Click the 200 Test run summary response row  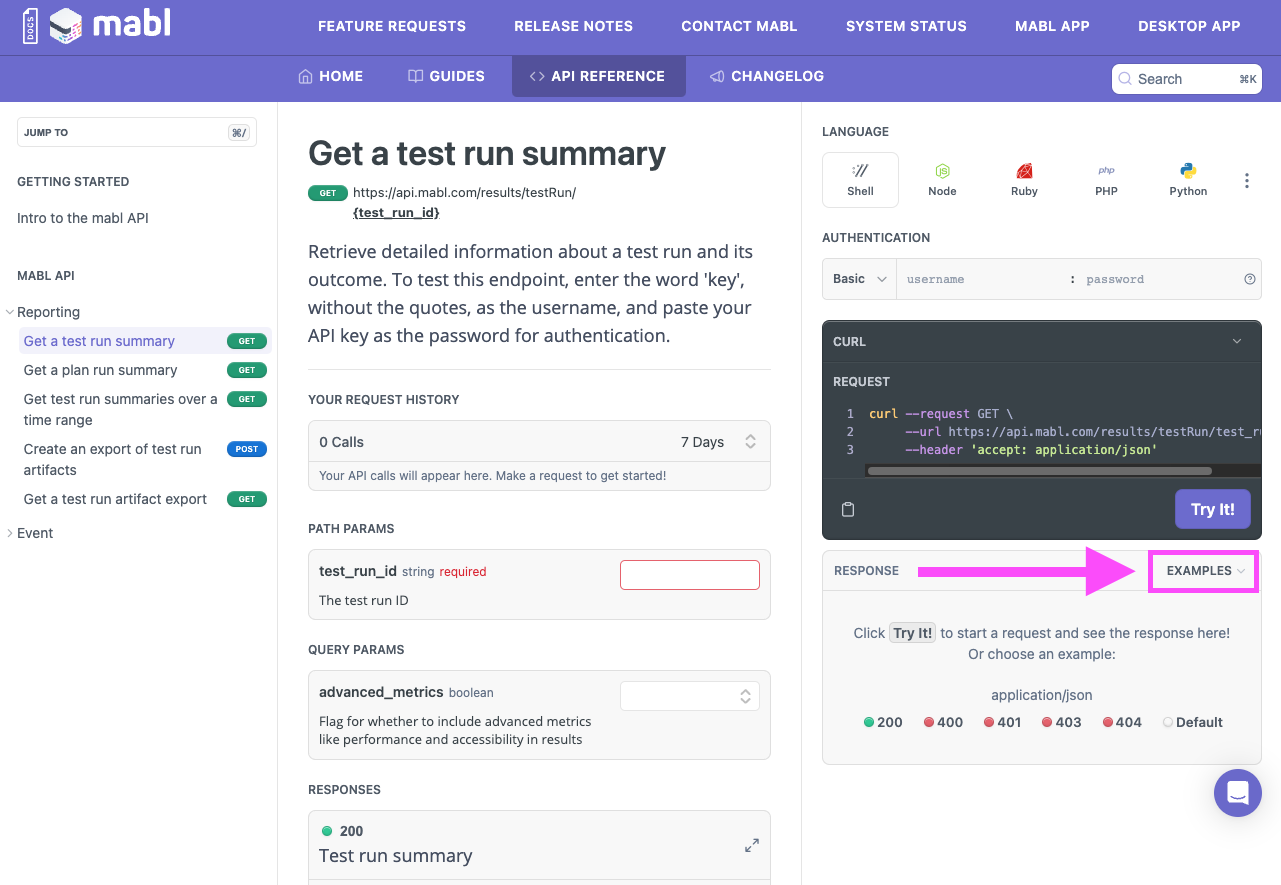[x=540, y=845]
